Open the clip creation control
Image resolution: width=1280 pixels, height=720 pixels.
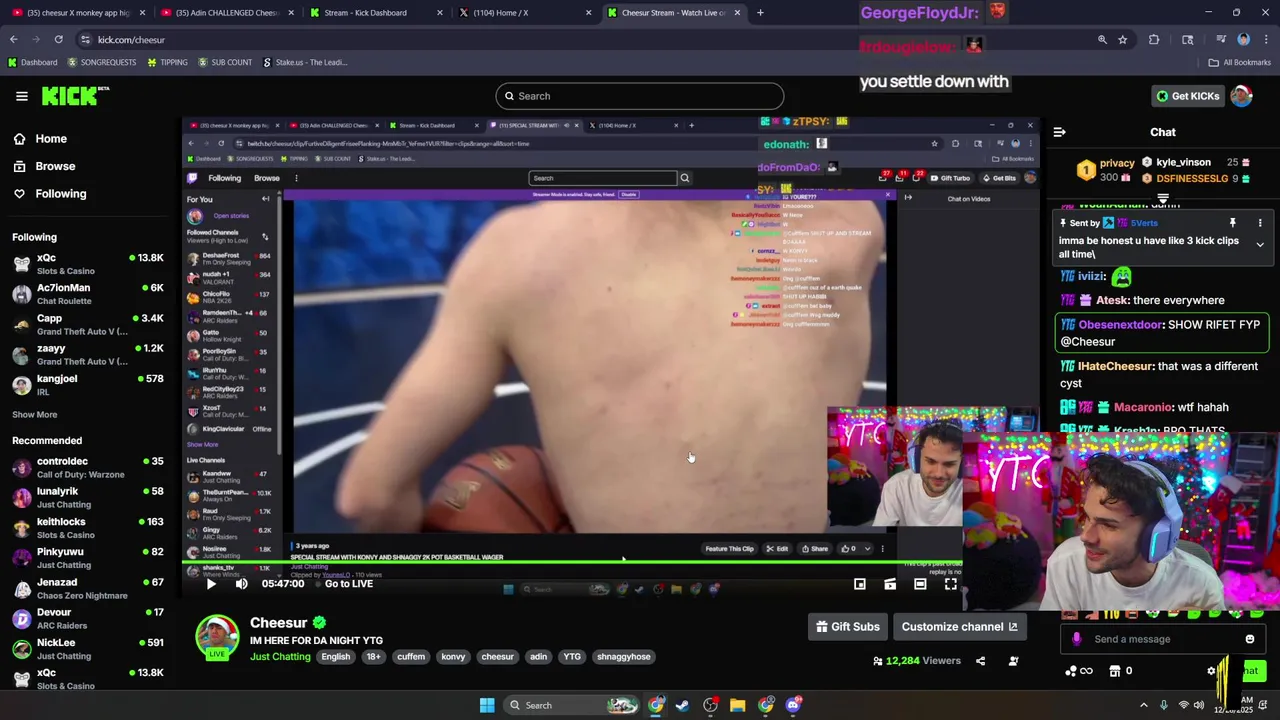tap(890, 584)
